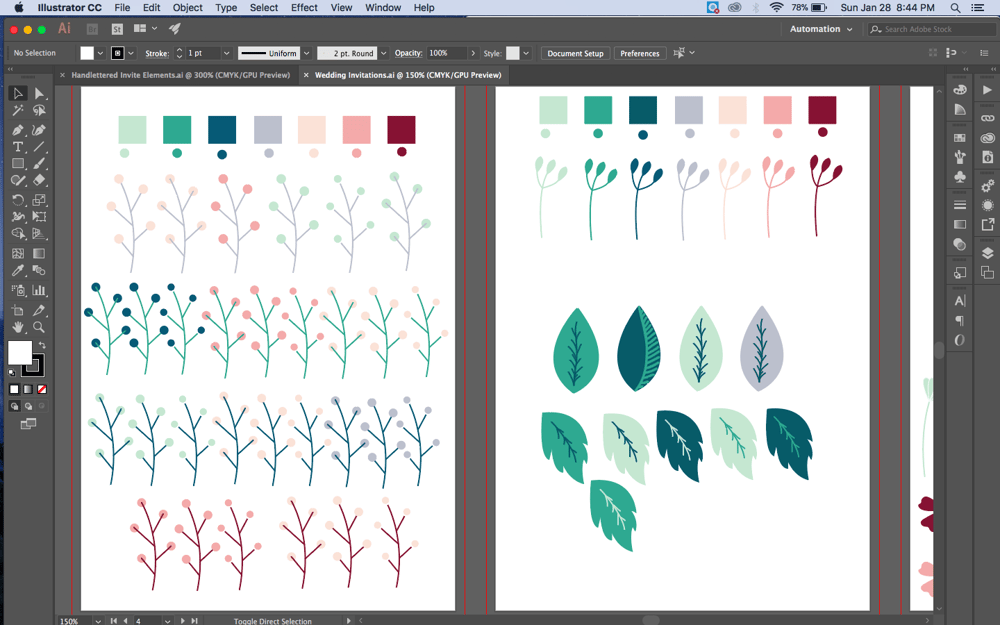The image size is (1000, 625).
Task: Open the Libraries panel cloud icon
Action: click(x=987, y=138)
